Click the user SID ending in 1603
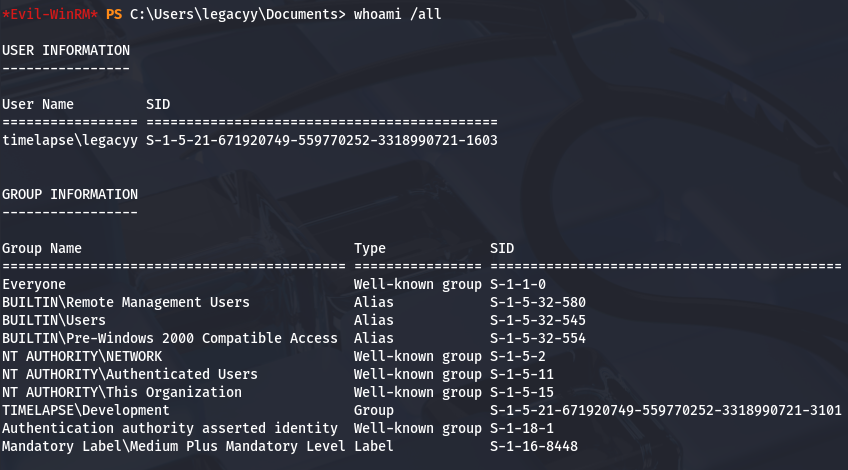Viewport: 848px width, 470px height. click(x=321, y=140)
